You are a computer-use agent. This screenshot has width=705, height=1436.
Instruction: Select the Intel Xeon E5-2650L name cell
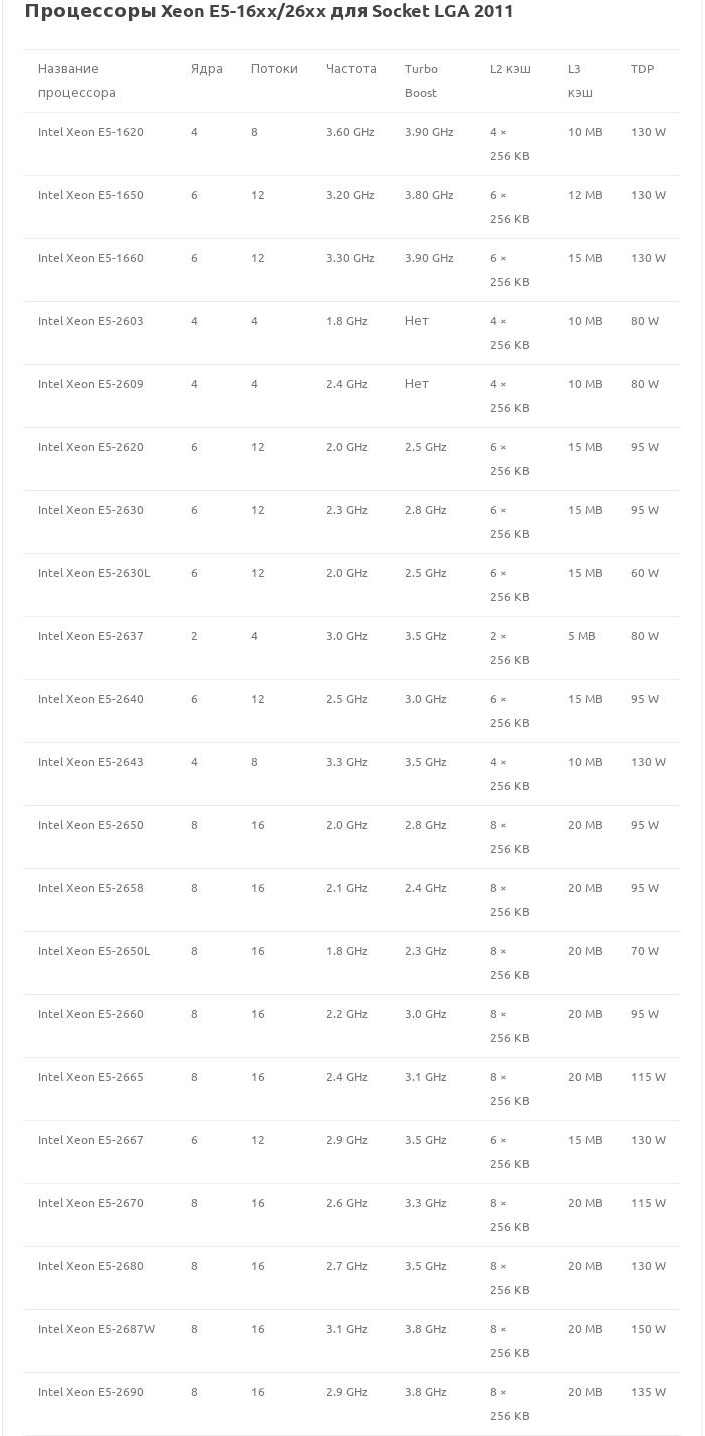coord(94,951)
